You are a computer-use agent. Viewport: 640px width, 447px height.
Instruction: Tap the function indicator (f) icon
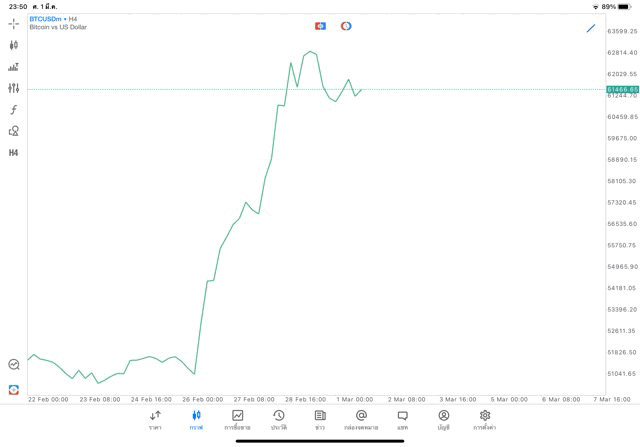click(x=14, y=110)
